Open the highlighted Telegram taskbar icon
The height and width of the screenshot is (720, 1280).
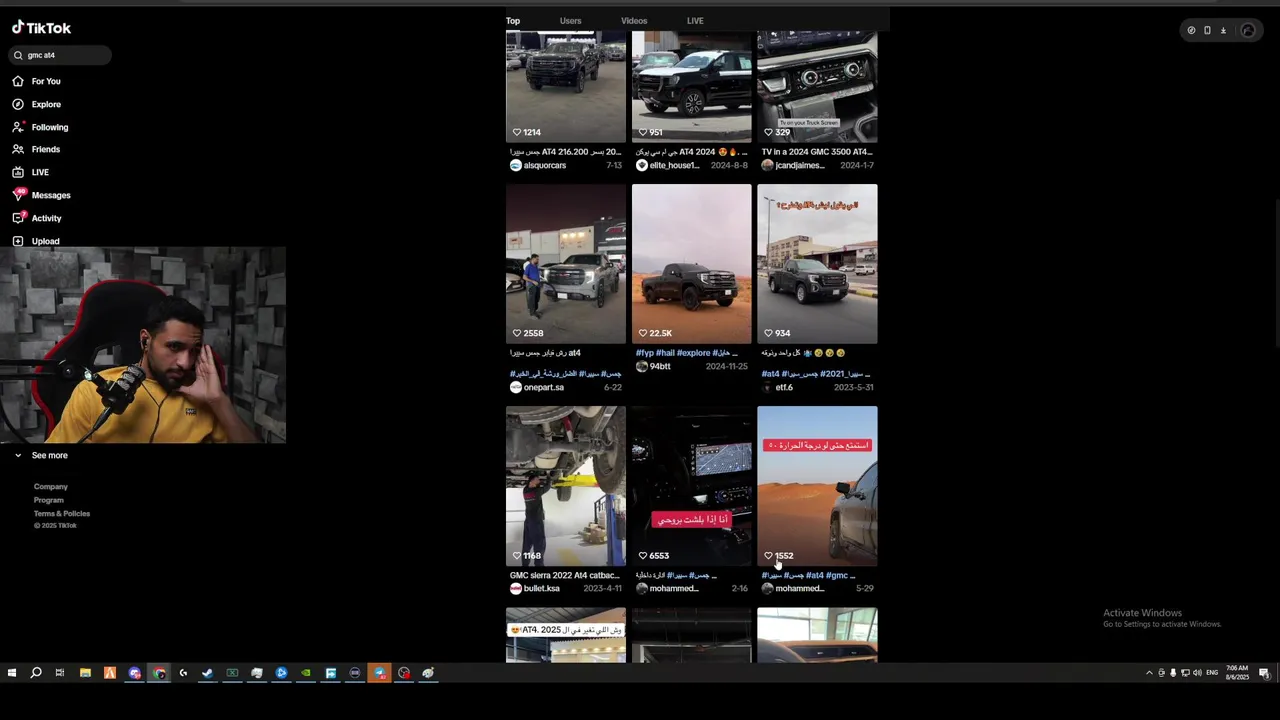[x=380, y=673]
